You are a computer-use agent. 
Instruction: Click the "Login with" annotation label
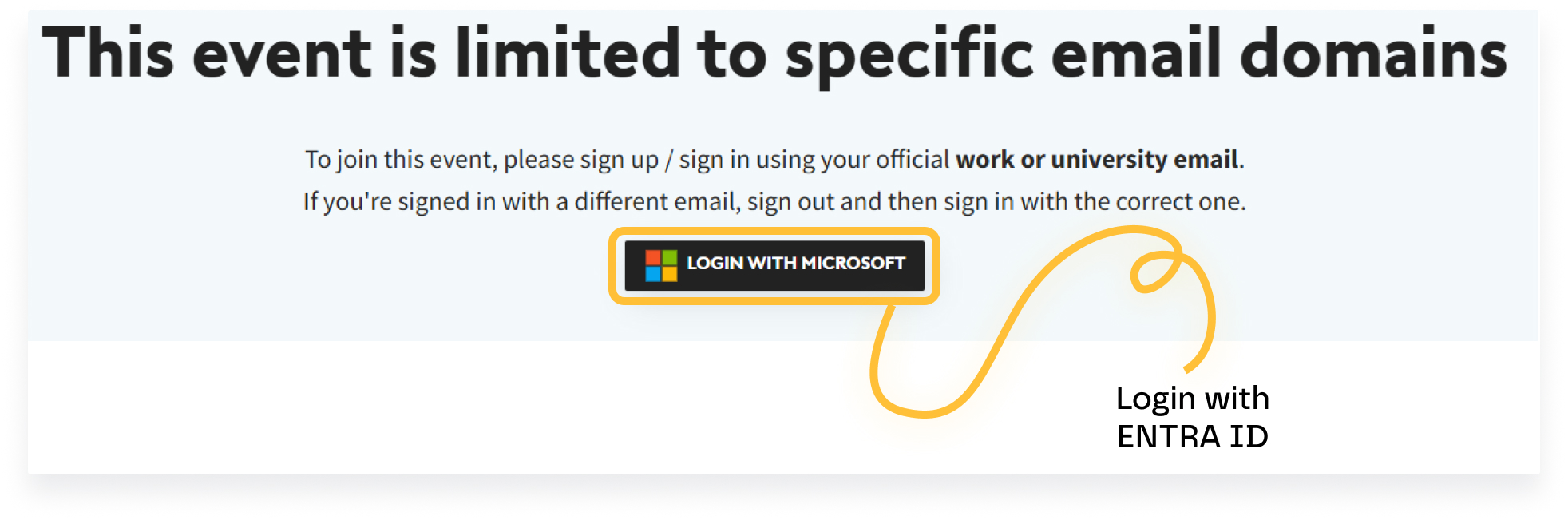pos(1192,399)
